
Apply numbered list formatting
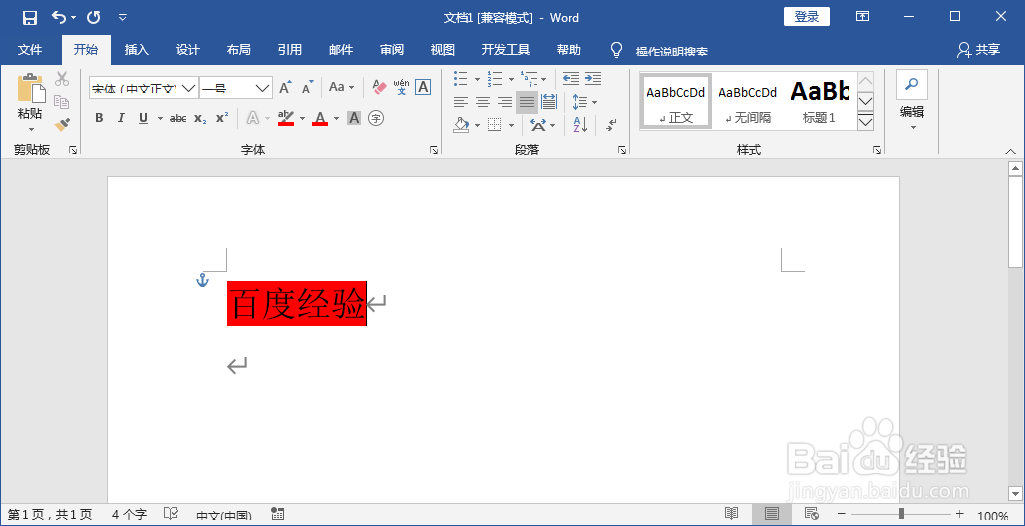(x=495, y=79)
